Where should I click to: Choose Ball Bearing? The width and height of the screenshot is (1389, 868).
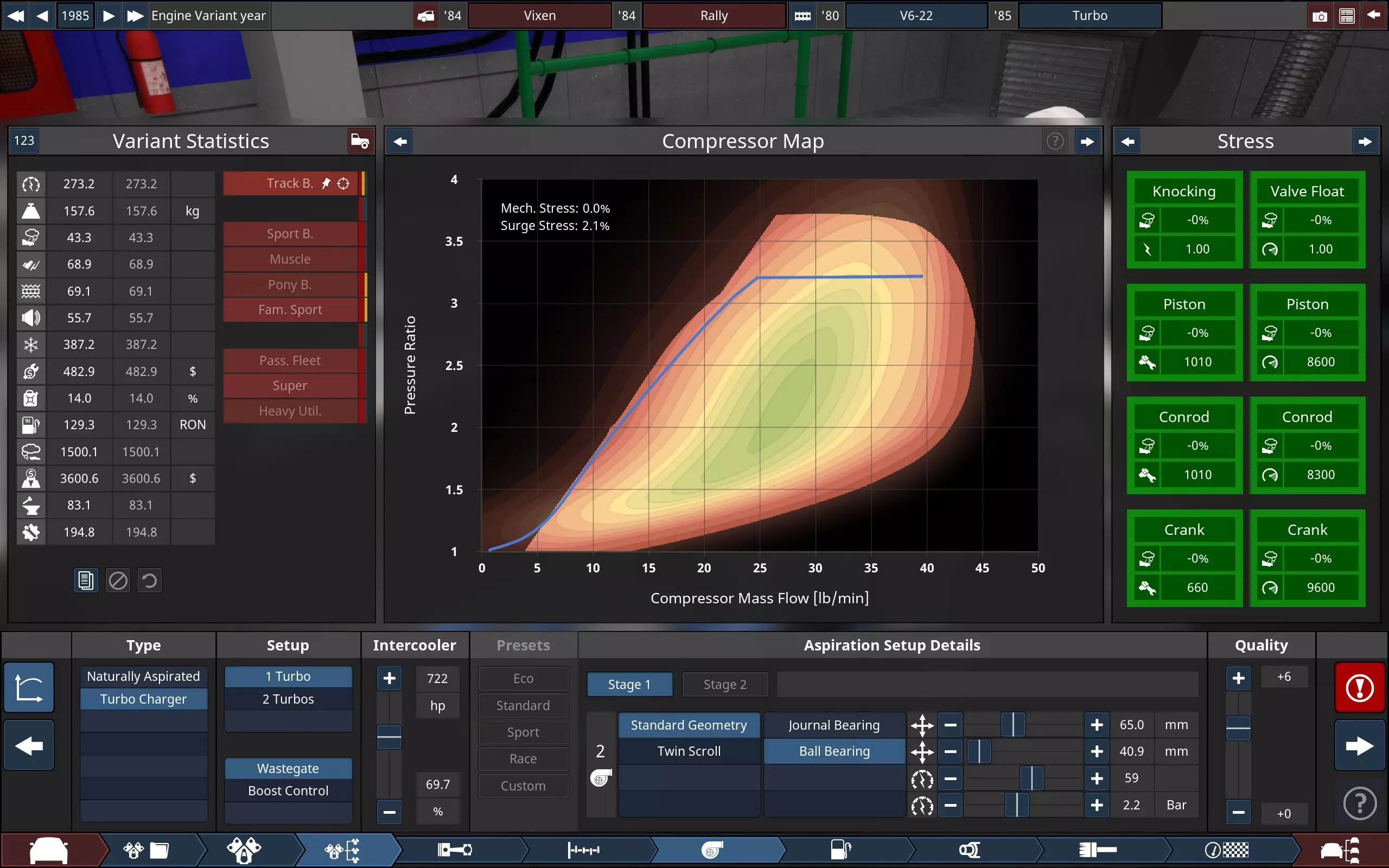[834, 751]
